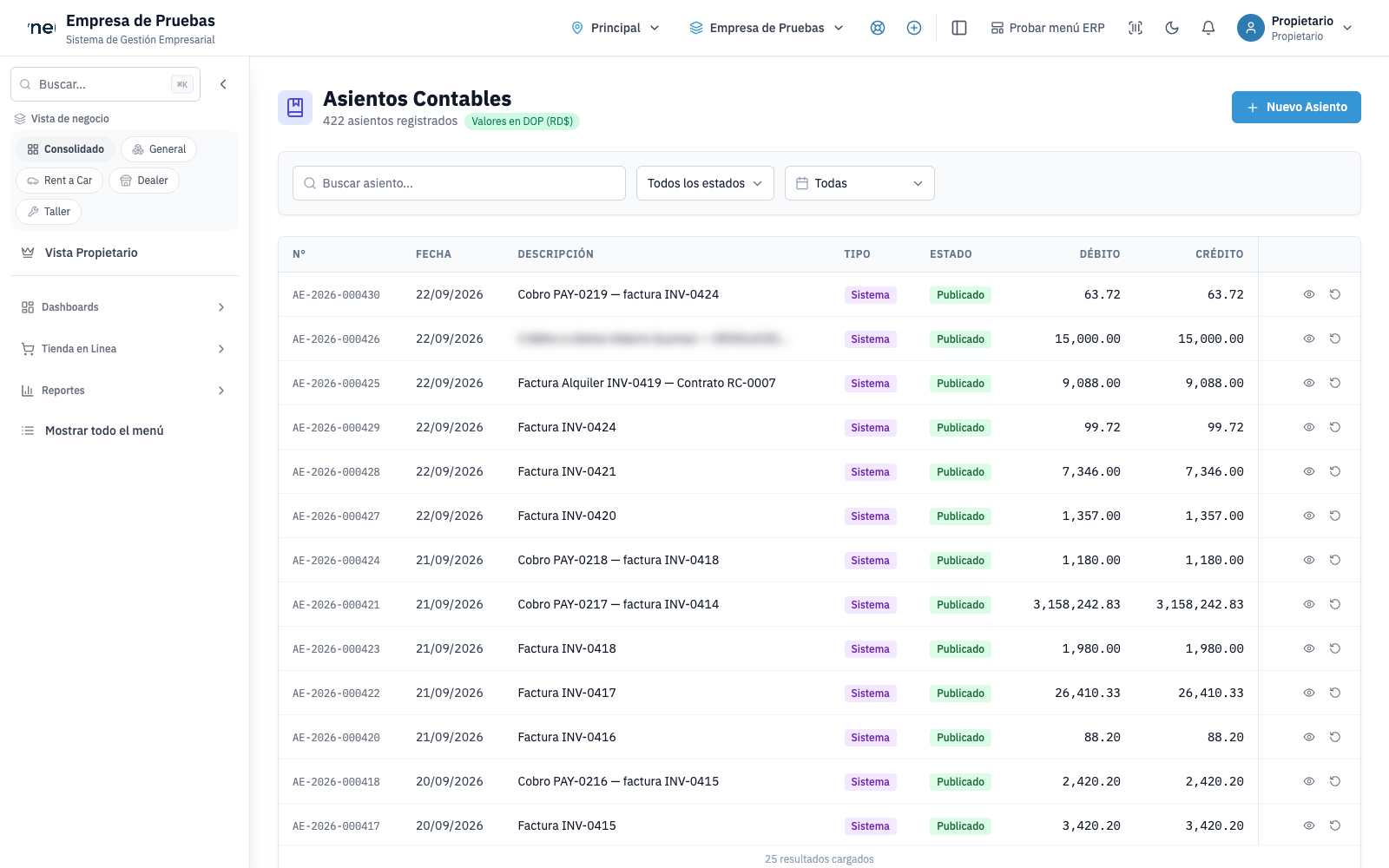Open the support lifebuoy icon in header
The height and width of the screenshot is (868, 1389).
[x=878, y=28]
